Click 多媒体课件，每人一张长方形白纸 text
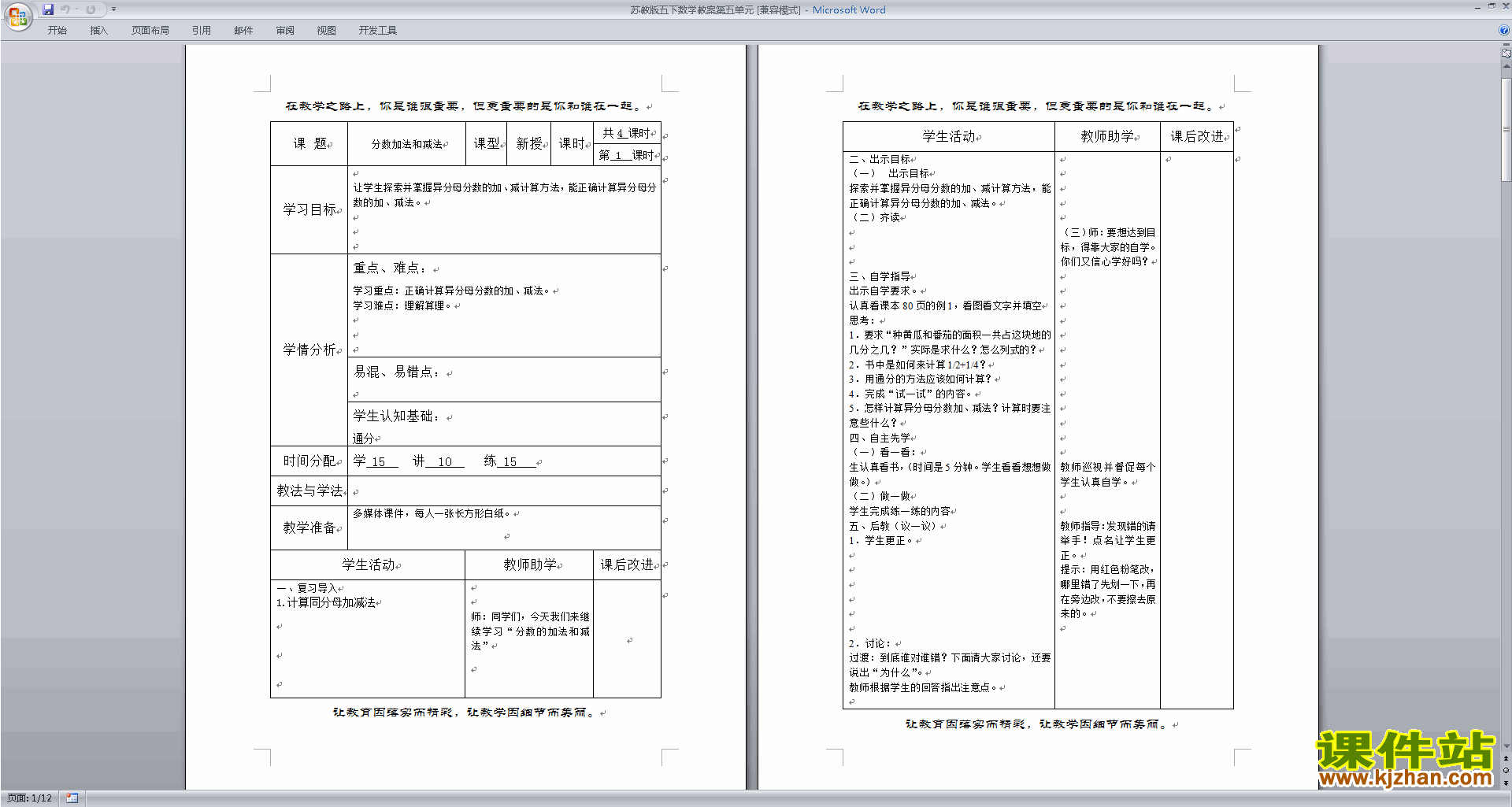 pyautogui.click(x=432, y=513)
